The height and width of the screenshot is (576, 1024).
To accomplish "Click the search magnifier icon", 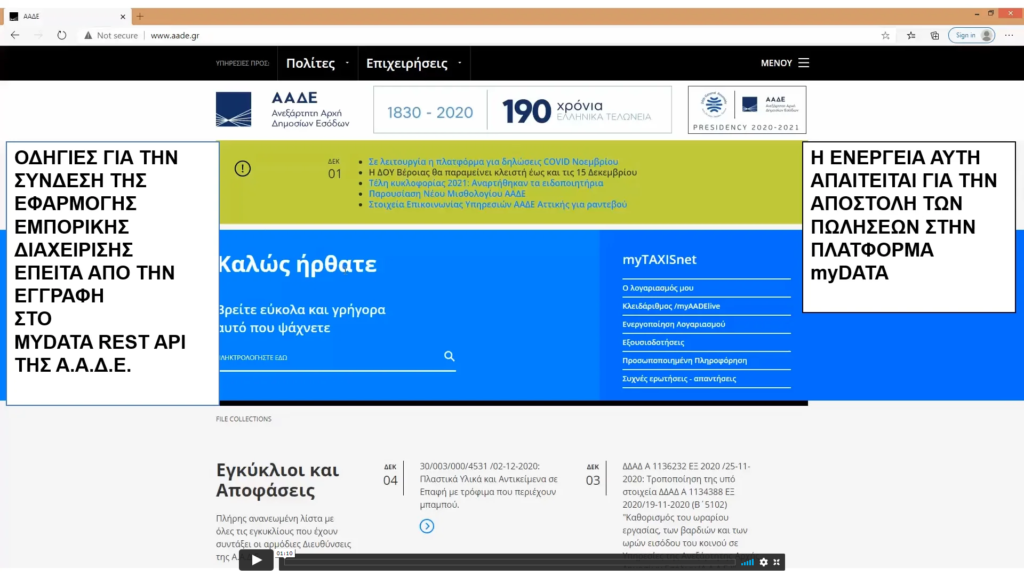I will pos(449,356).
